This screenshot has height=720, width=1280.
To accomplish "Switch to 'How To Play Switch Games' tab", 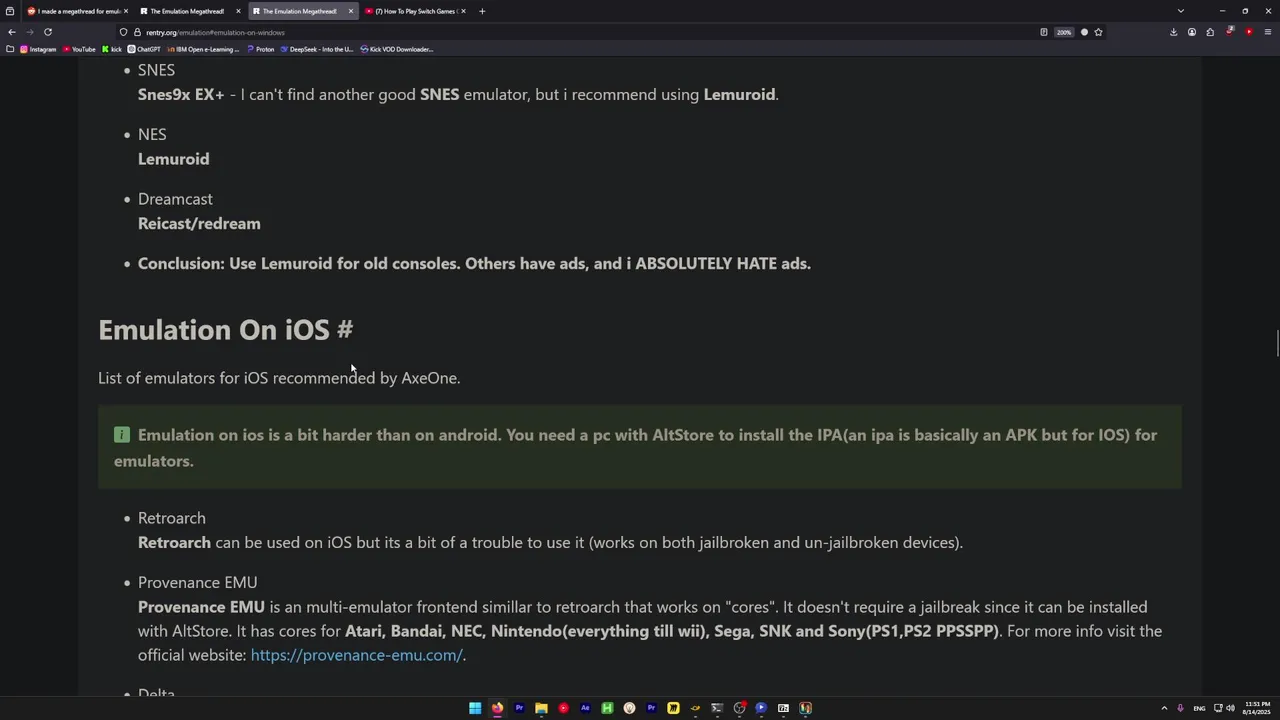I will pos(415,11).
